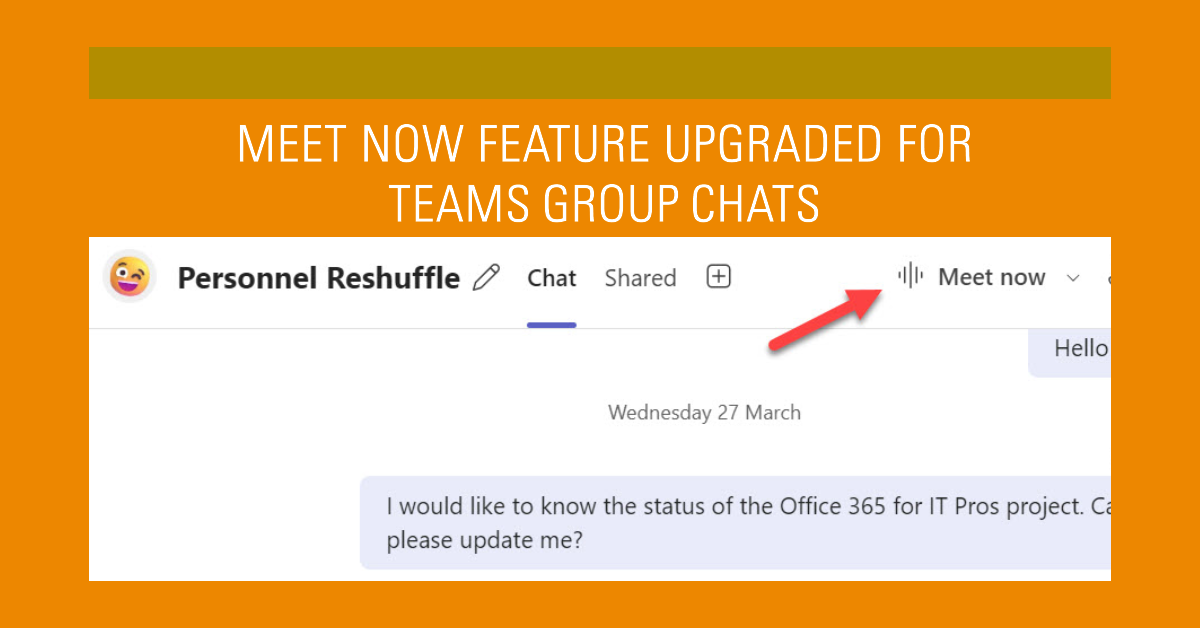Click the Meet now waveform icon
The image size is (1200, 628).
(x=910, y=276)
